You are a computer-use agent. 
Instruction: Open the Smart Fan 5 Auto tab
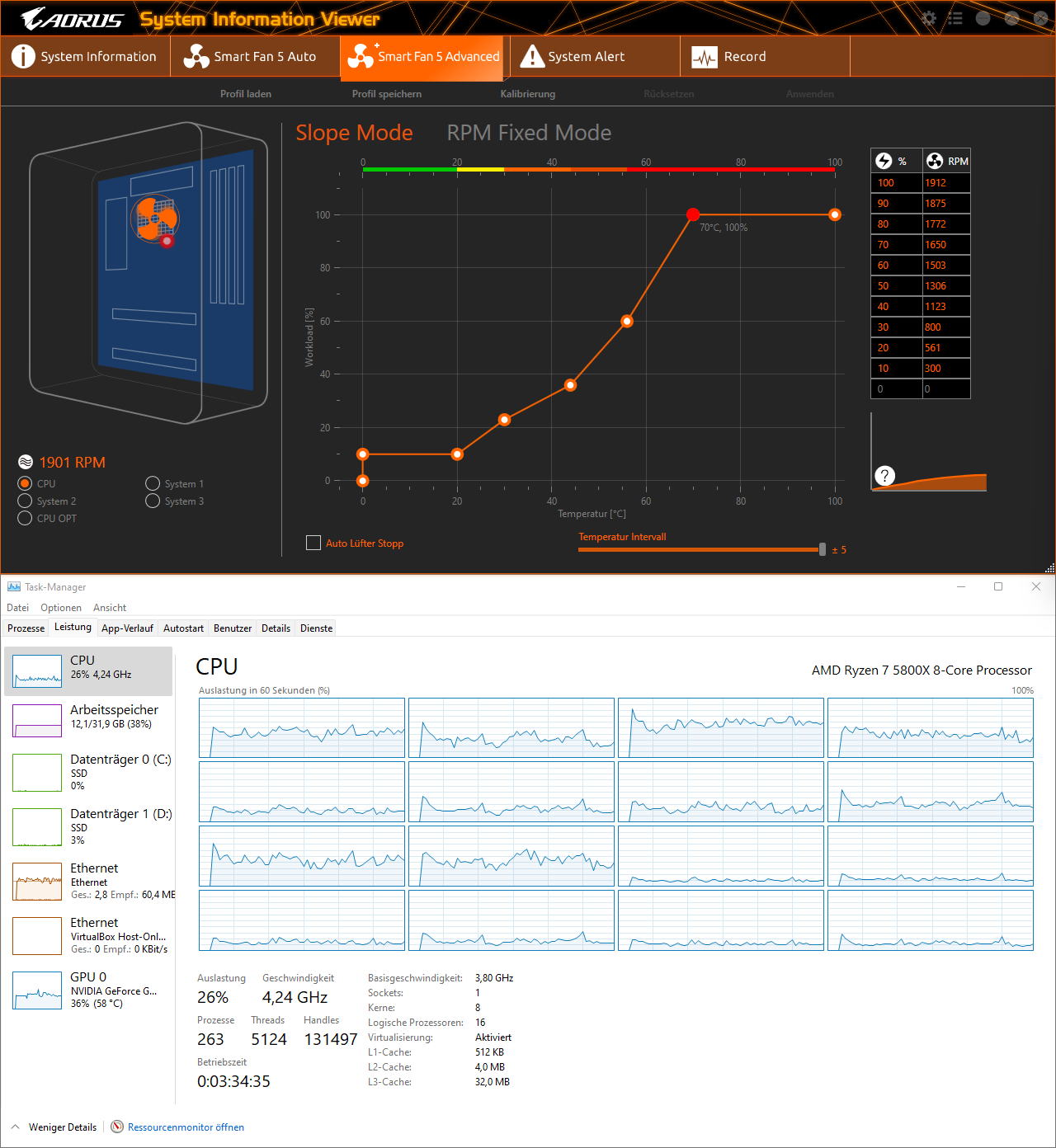pos(256,56)
